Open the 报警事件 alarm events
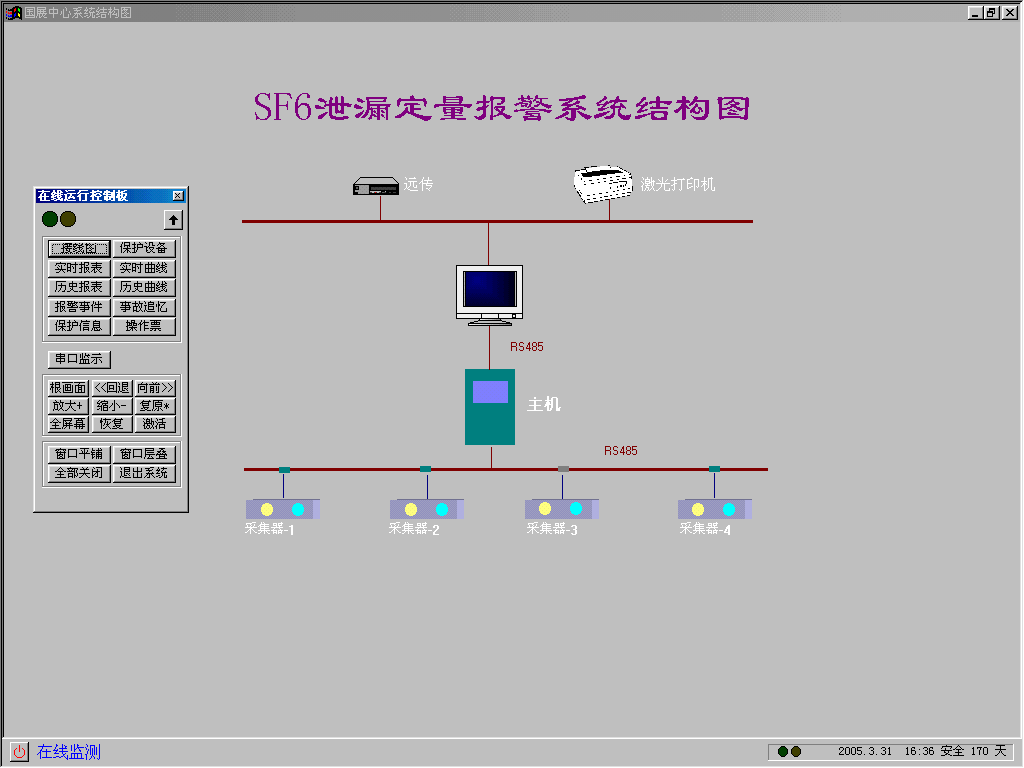This screenshot has height=768, width=1024. coord(79,307)
